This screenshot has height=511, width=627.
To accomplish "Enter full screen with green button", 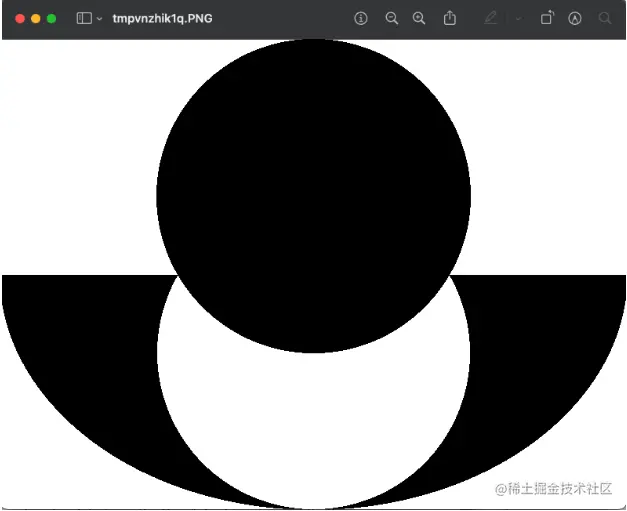I will coord(52,19).
